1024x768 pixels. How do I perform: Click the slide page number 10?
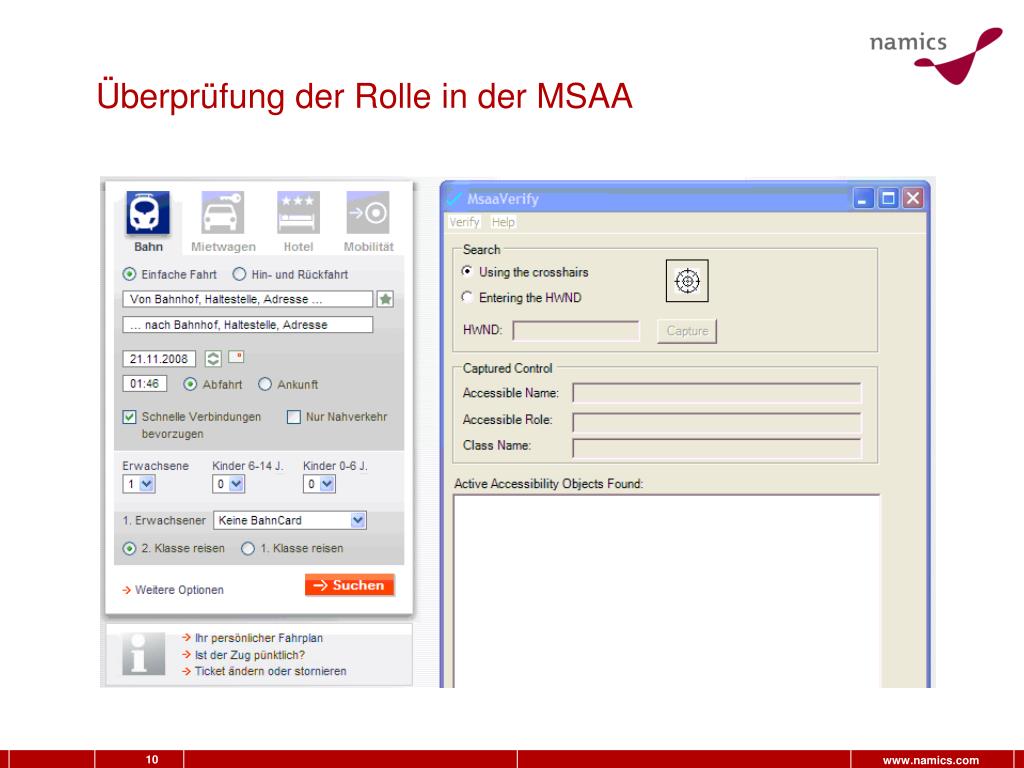(x=152, y=760)
